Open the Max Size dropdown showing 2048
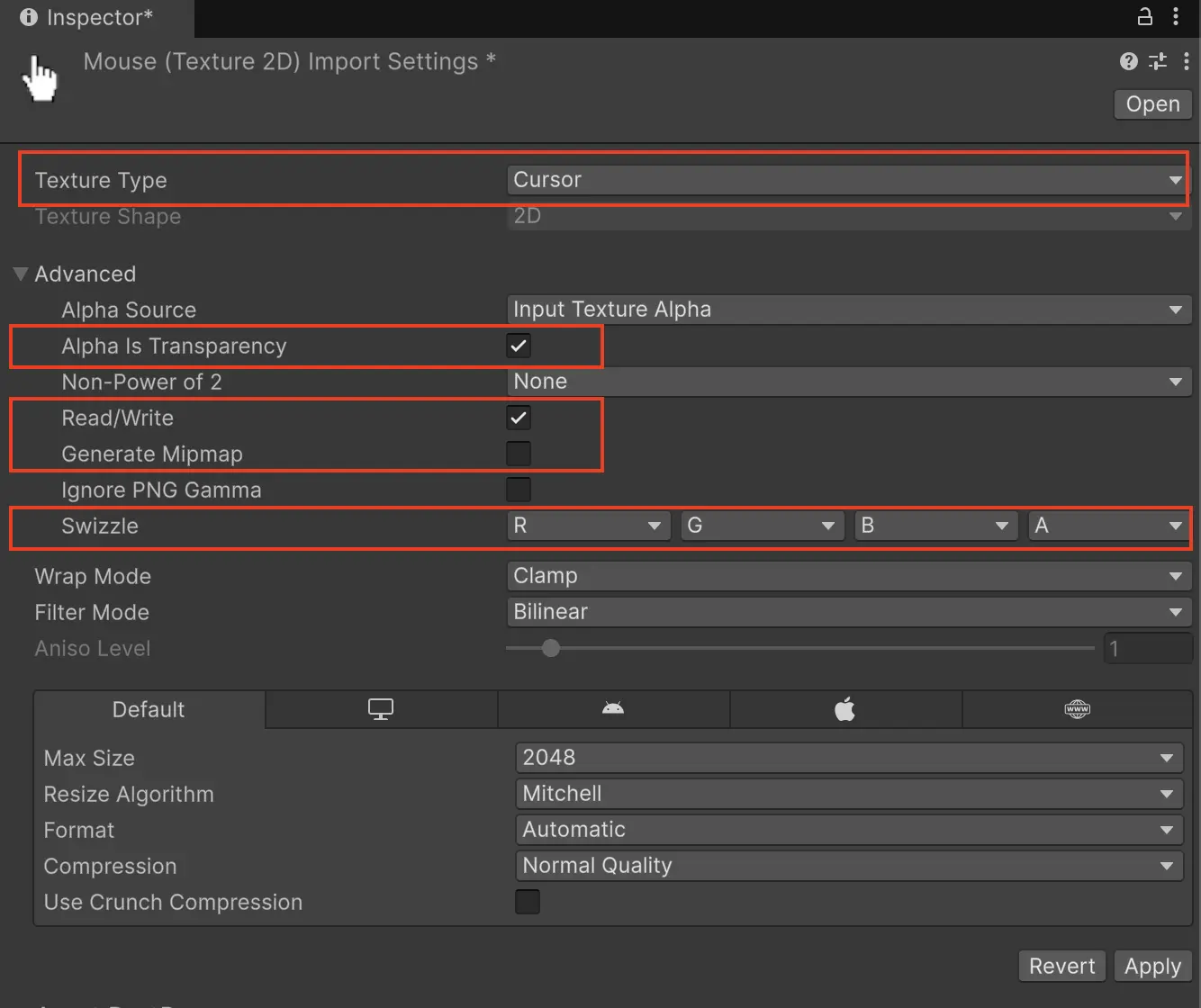The image size is (1201, 1008). pyautogui.click(x=849, y=758)
